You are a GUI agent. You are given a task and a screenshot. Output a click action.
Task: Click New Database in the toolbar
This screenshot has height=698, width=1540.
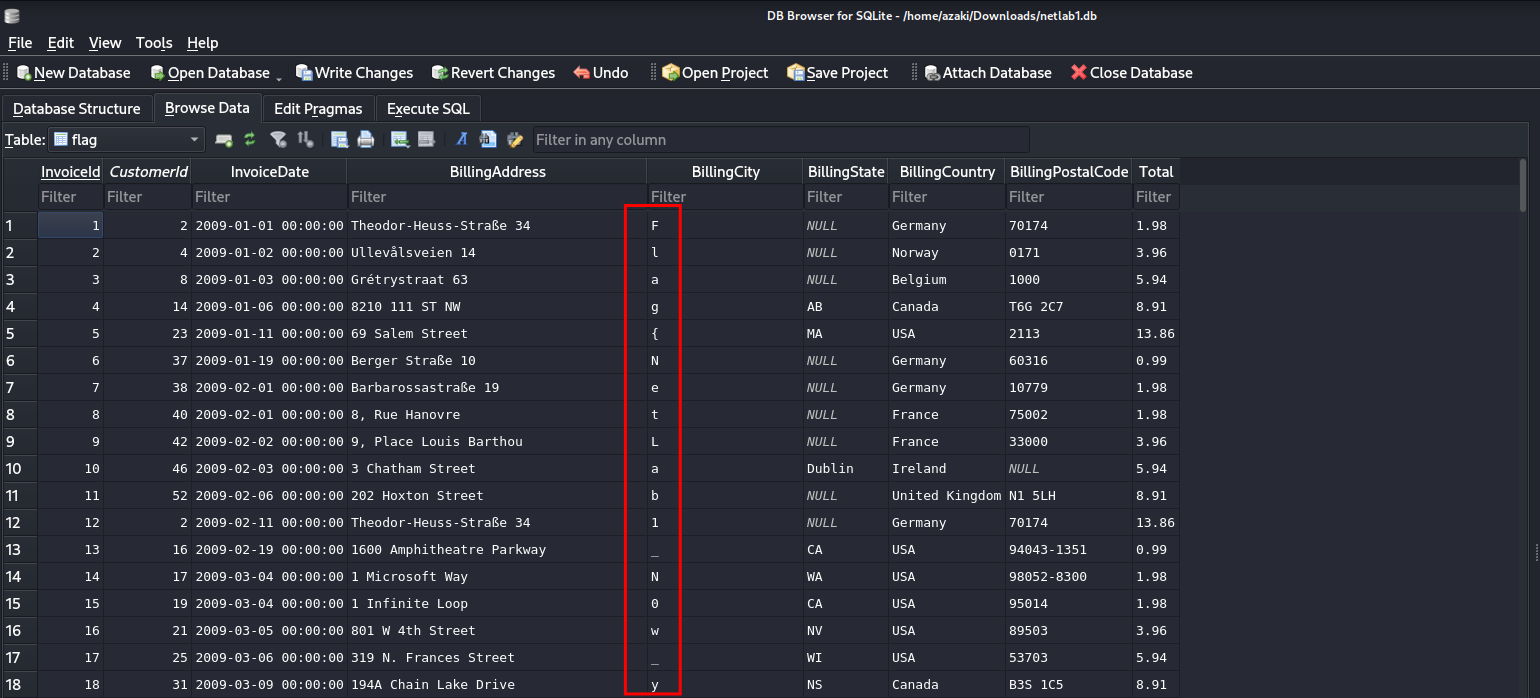(73, 73)
